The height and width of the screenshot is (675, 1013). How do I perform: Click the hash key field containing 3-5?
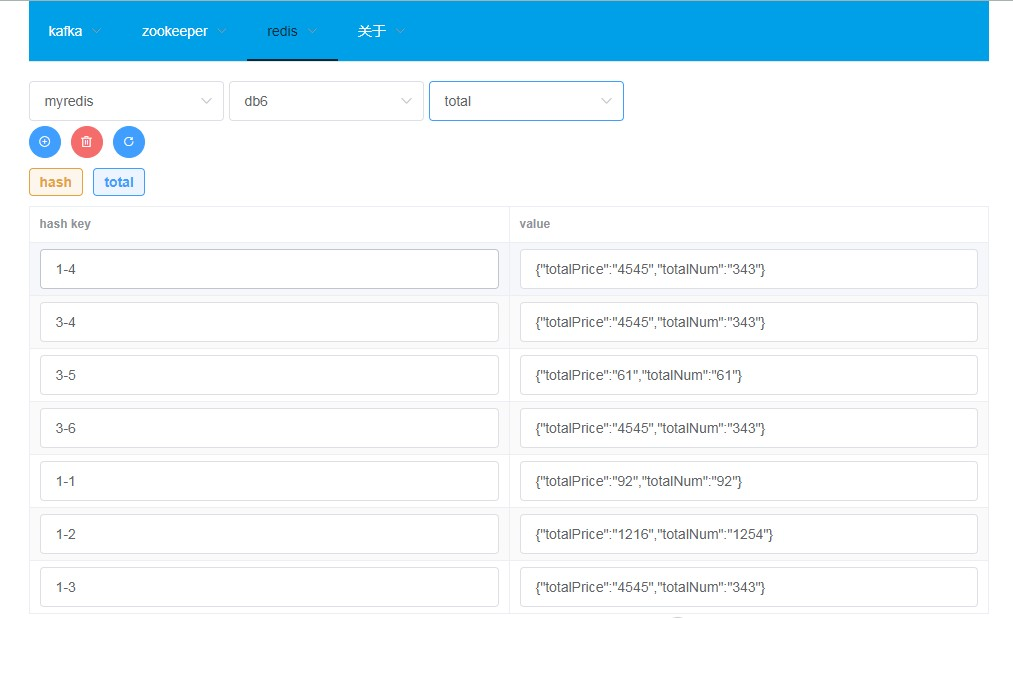tap(269, 375)
